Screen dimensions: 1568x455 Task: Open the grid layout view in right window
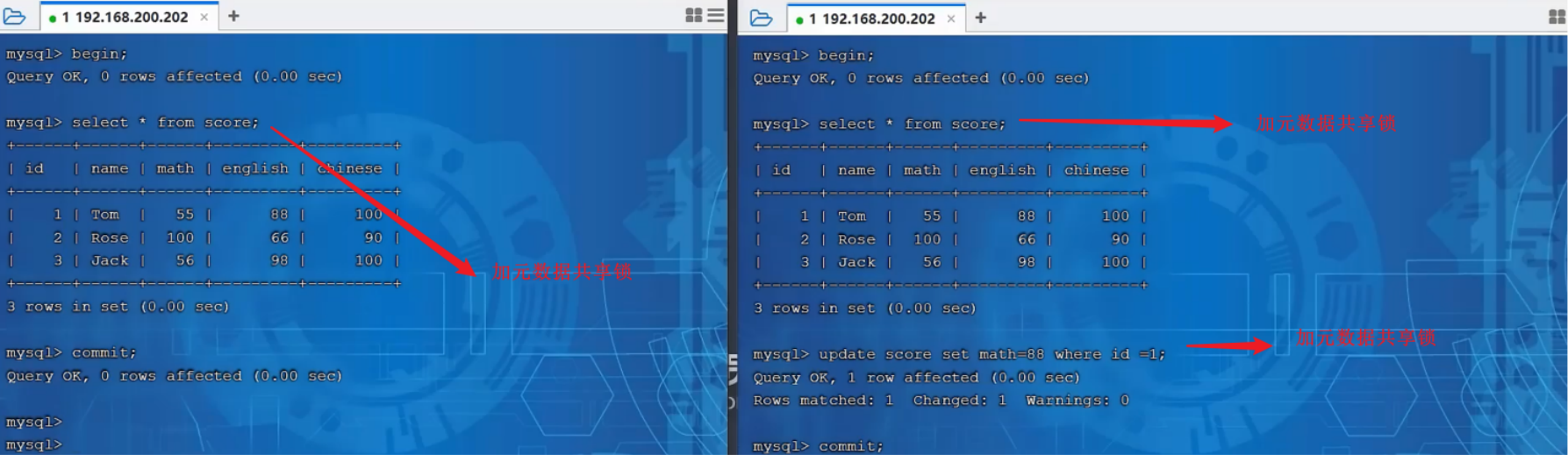tap(1557, 17)
